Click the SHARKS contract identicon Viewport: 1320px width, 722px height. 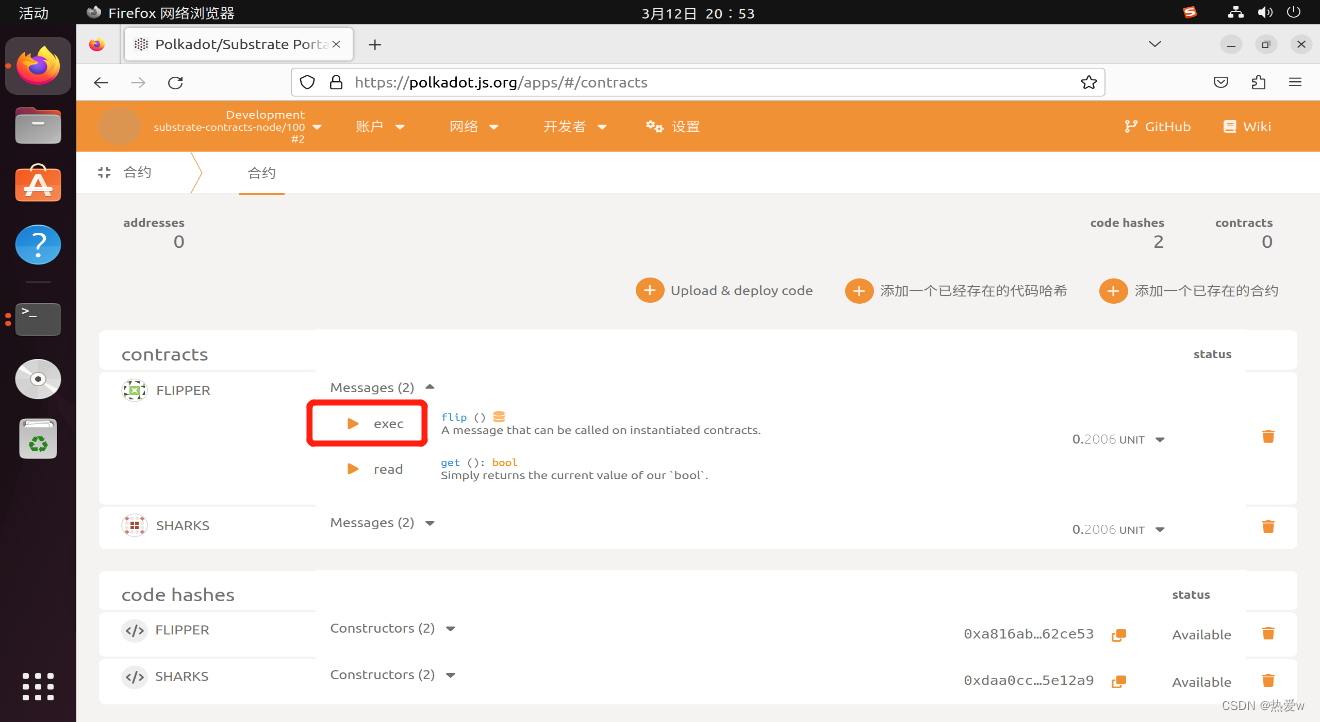[x=134, y=525]
